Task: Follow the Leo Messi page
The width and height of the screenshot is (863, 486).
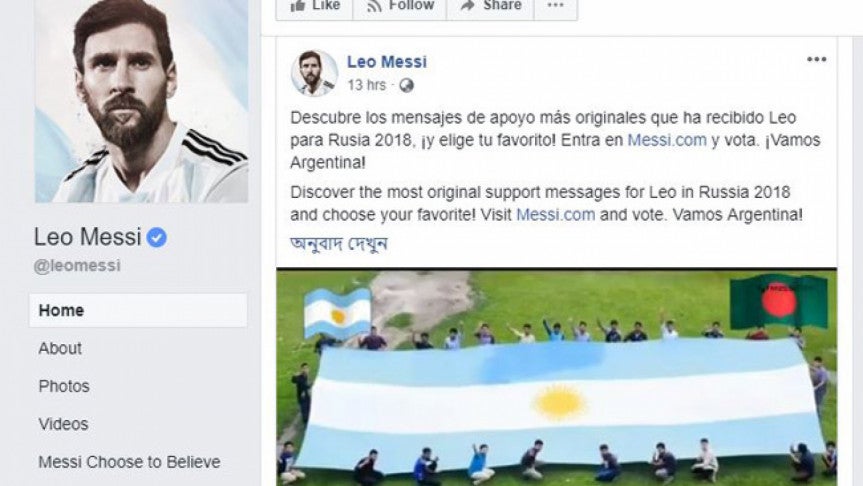Action: click(x=400, y=7)
